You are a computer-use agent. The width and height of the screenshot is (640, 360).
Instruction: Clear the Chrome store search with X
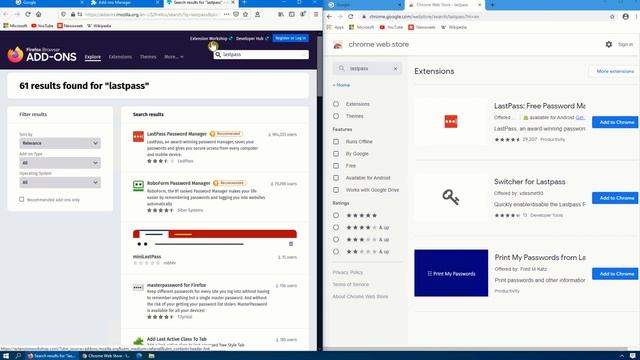[395, 69]
